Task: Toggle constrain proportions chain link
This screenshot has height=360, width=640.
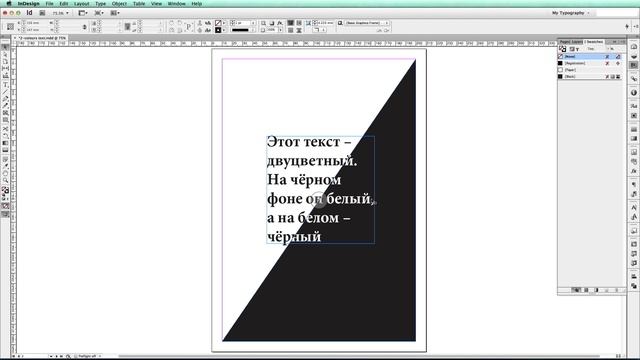Action: [84, 27]
